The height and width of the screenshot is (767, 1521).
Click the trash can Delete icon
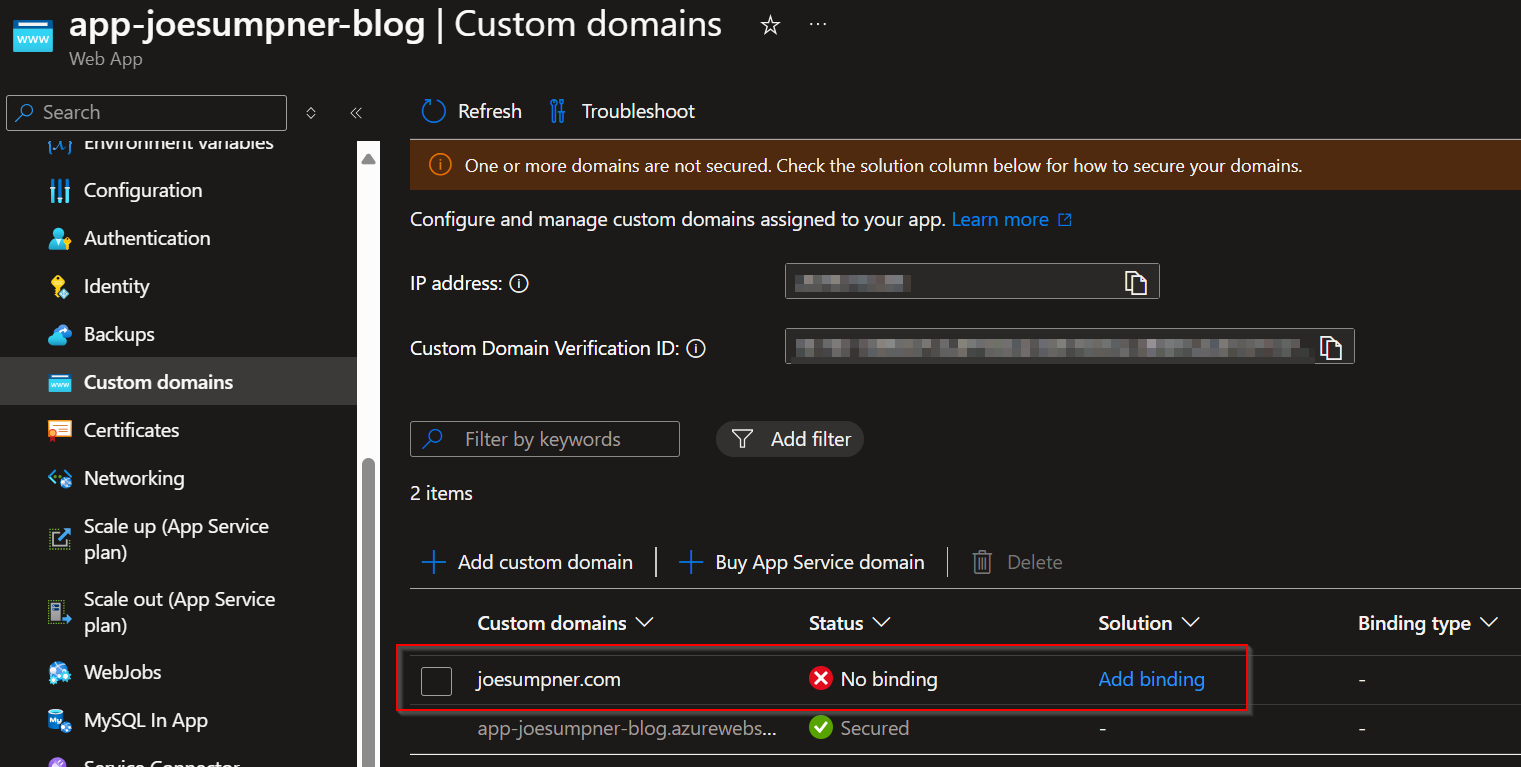click(982, 562)
